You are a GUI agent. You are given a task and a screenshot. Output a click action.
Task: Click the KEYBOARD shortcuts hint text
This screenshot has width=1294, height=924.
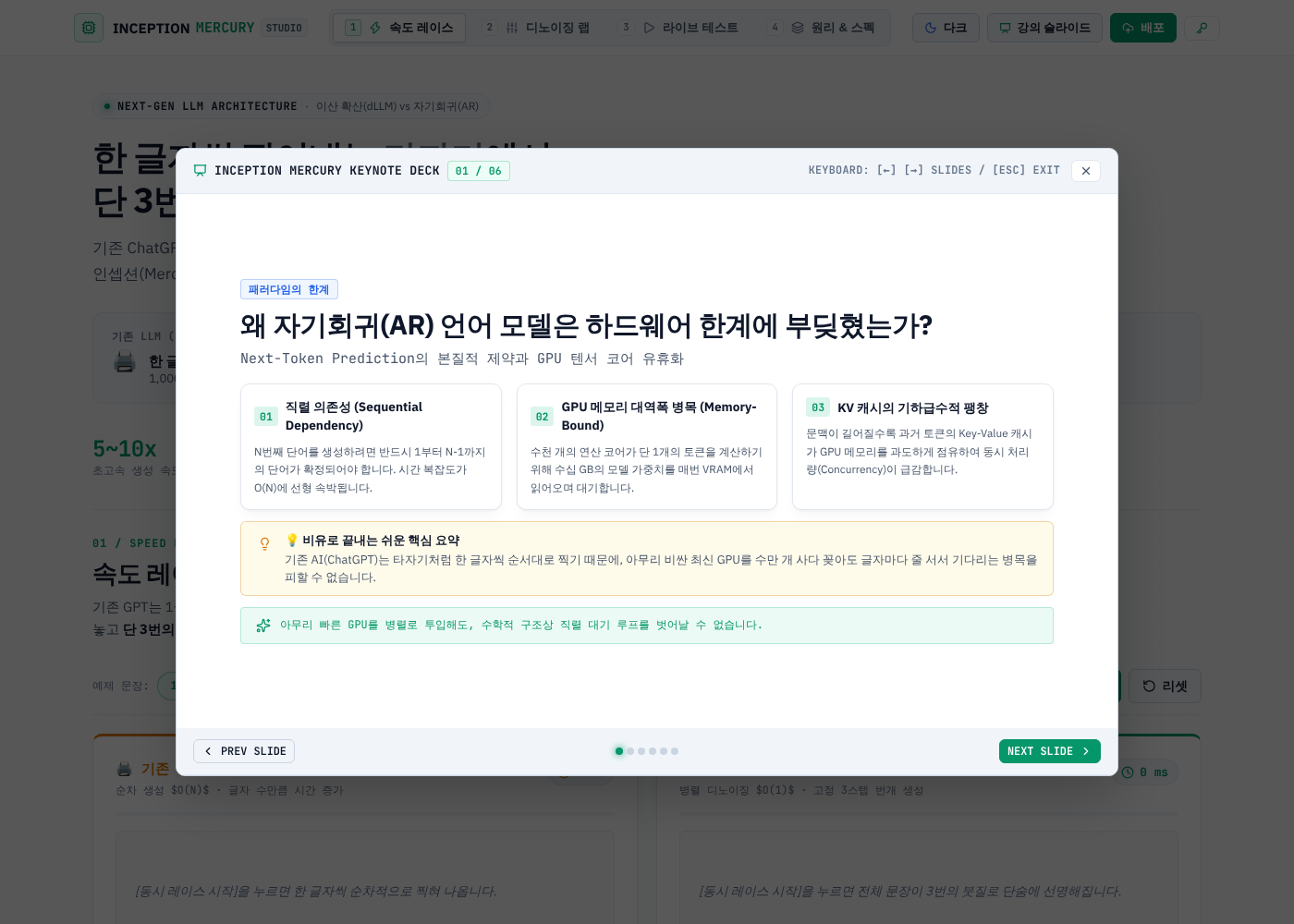[934, 170]
